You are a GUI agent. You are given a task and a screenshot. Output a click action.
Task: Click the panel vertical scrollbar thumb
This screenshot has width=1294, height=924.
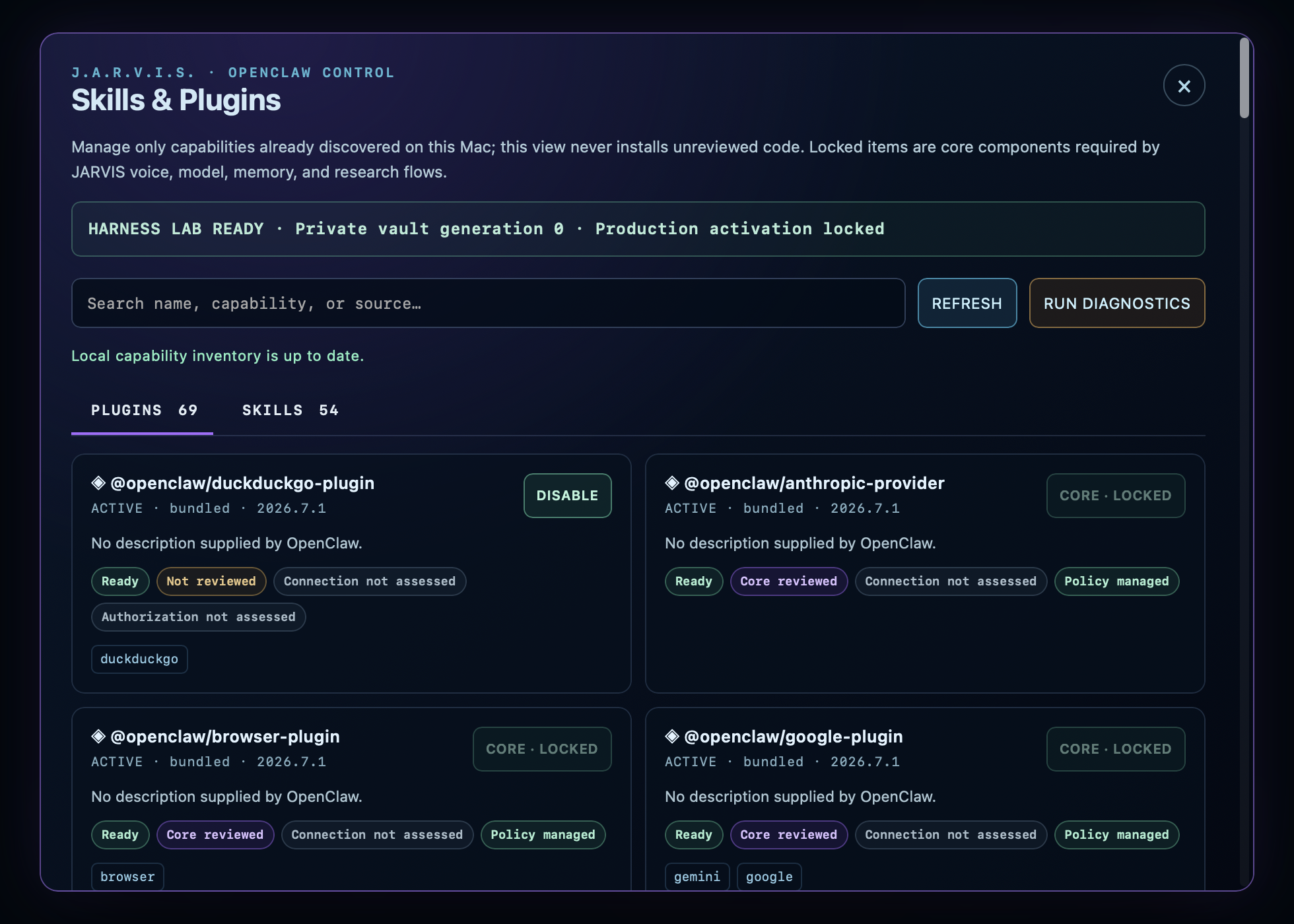[1244, 78]
